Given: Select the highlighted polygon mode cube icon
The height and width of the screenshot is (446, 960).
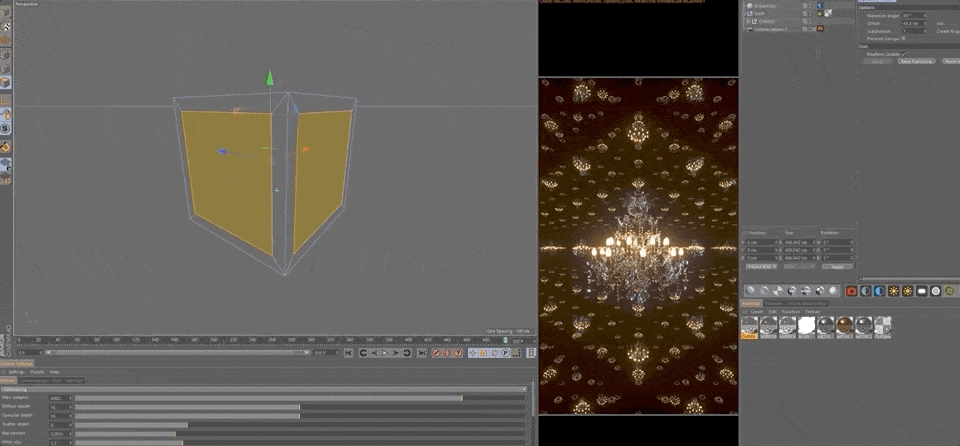Looking at the screenshot, I should 5,83.
